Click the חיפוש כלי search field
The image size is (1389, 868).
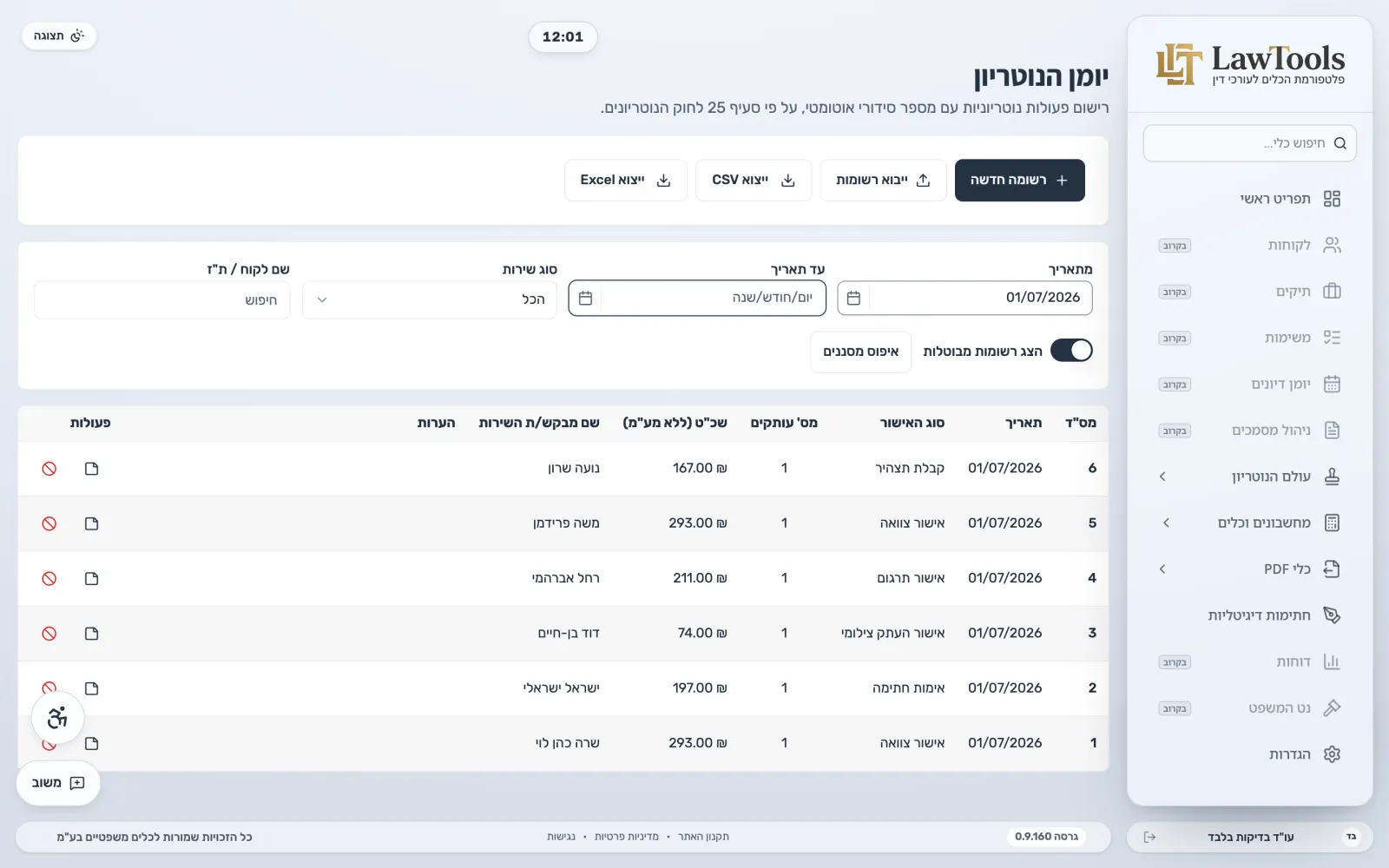(1250, 143)
